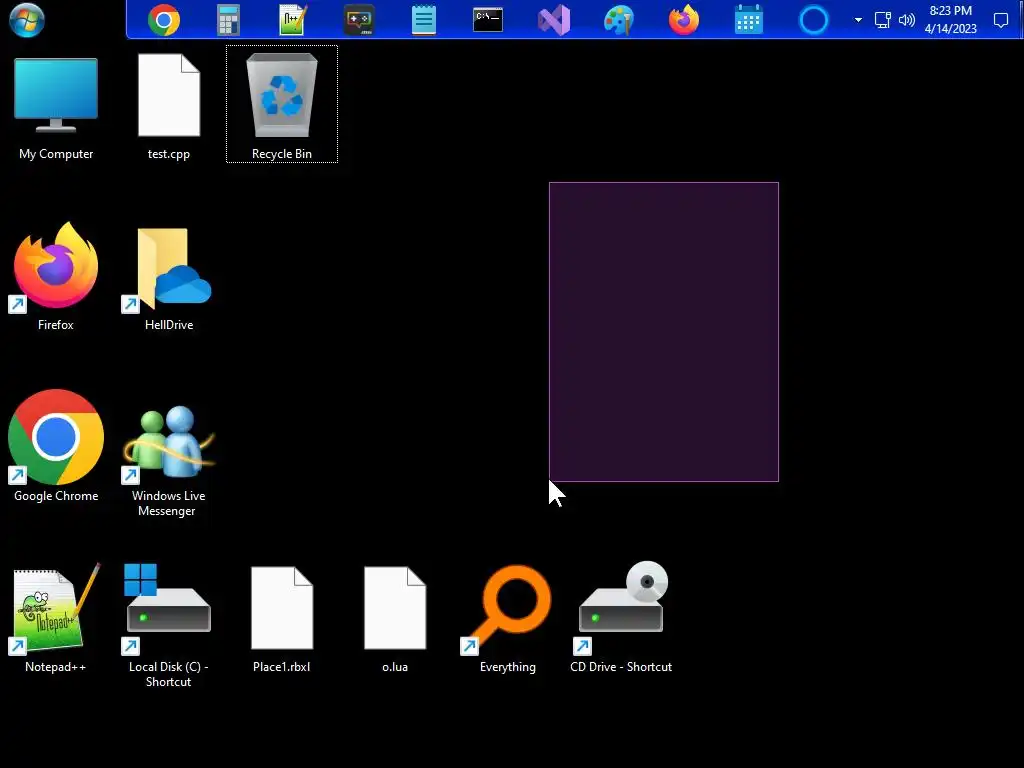Open the notification center icon
The height and width of the screenshot is (768, 1024).
click(x=1000, y=20)
